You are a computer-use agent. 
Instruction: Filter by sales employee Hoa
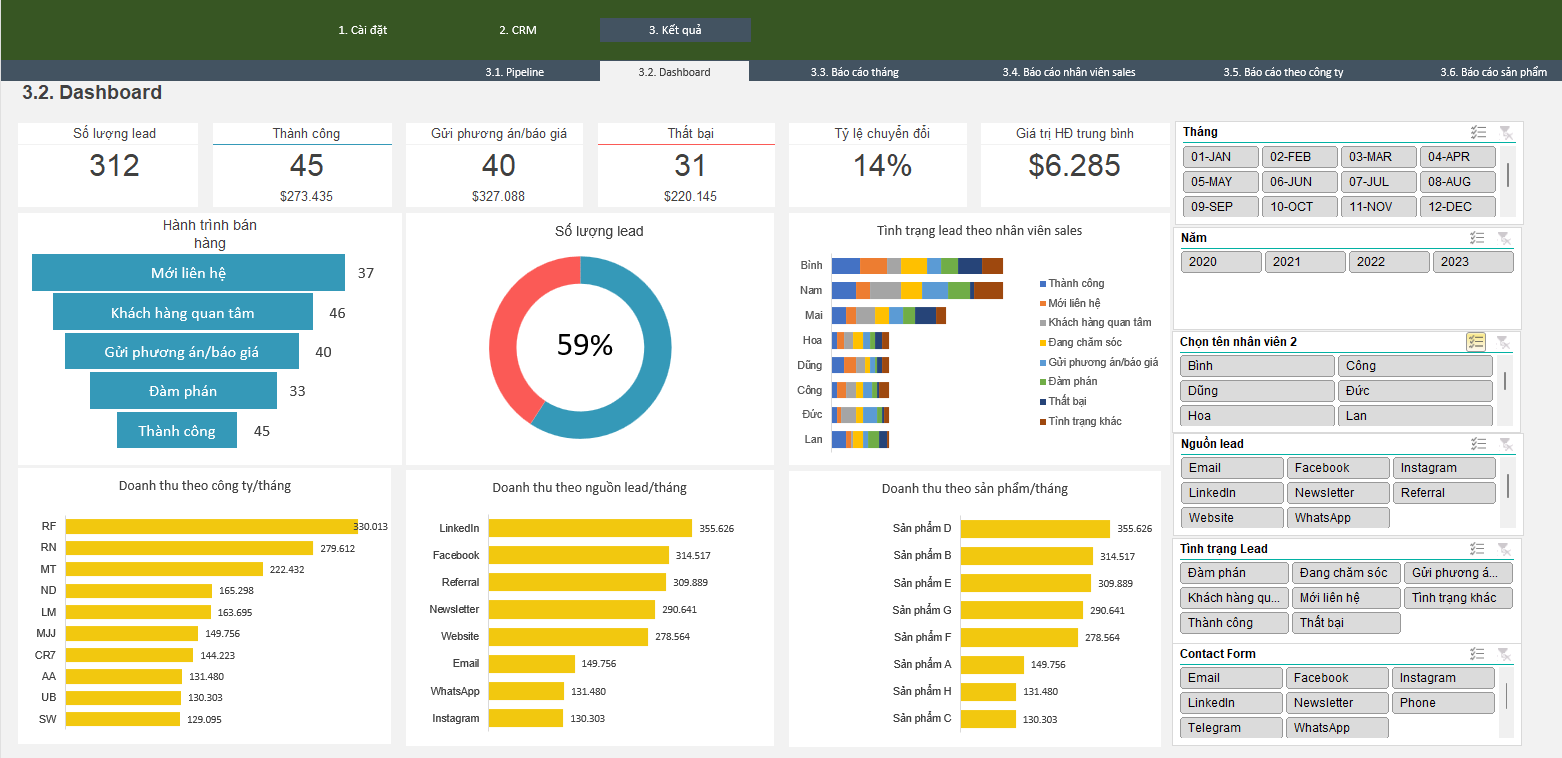1257,415
